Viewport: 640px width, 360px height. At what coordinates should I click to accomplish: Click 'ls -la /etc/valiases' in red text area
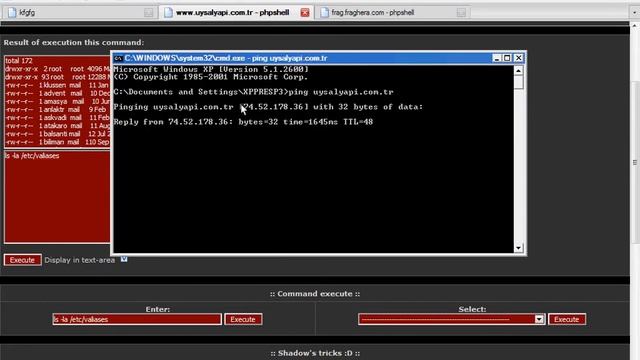pyautogui.click(x=32, y=156)
